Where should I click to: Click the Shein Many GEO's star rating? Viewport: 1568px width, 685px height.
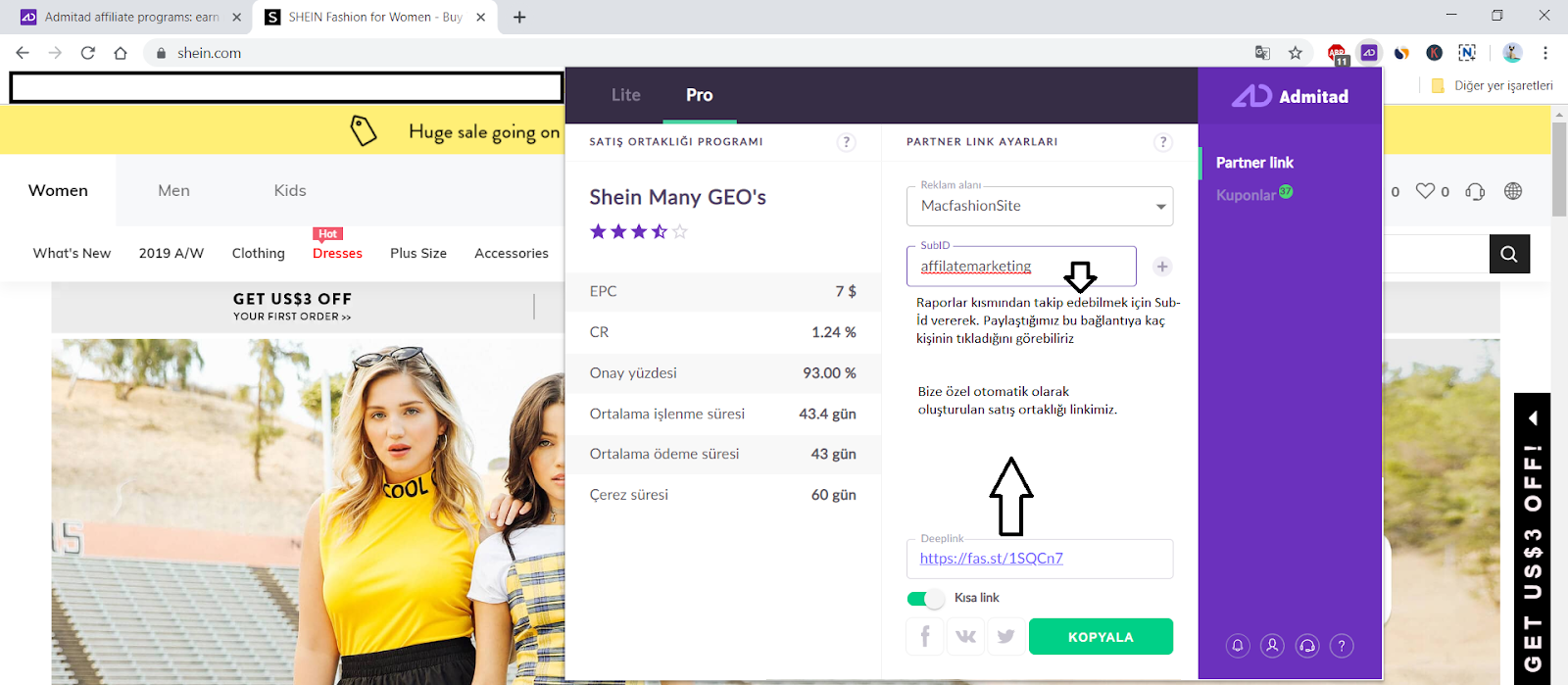[x=639, y=231]
